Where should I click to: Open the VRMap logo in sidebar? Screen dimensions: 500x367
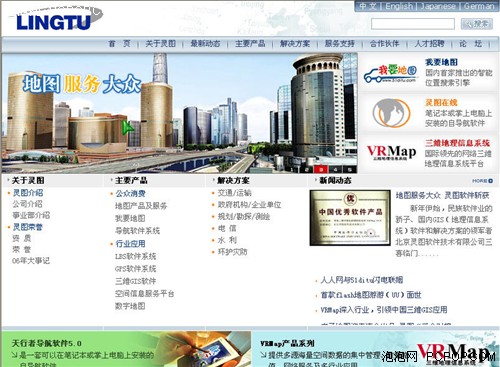pyautogui.click(x=391, y=152)
